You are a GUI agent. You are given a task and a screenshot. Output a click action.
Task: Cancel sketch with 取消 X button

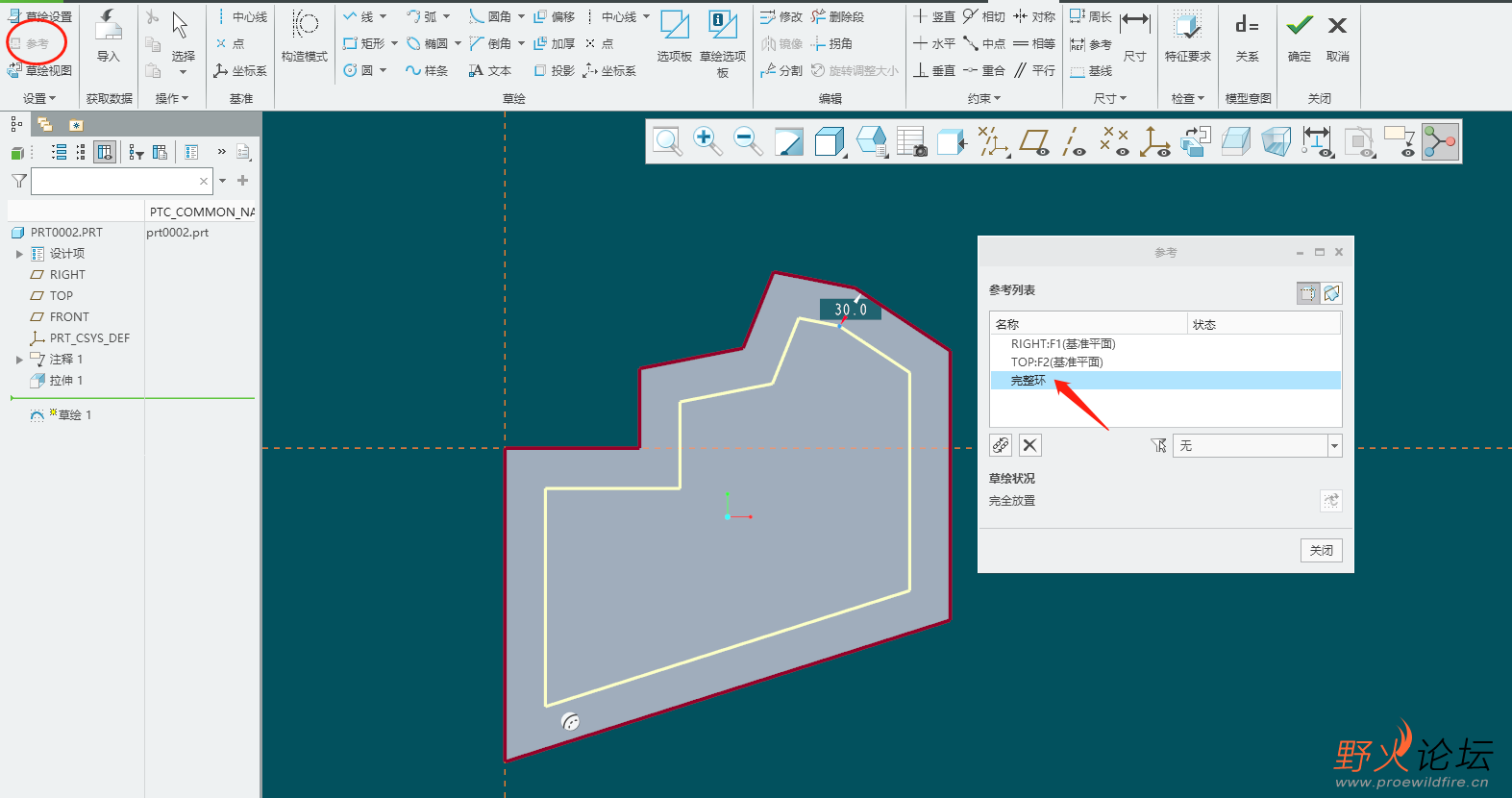point(1337,37)
